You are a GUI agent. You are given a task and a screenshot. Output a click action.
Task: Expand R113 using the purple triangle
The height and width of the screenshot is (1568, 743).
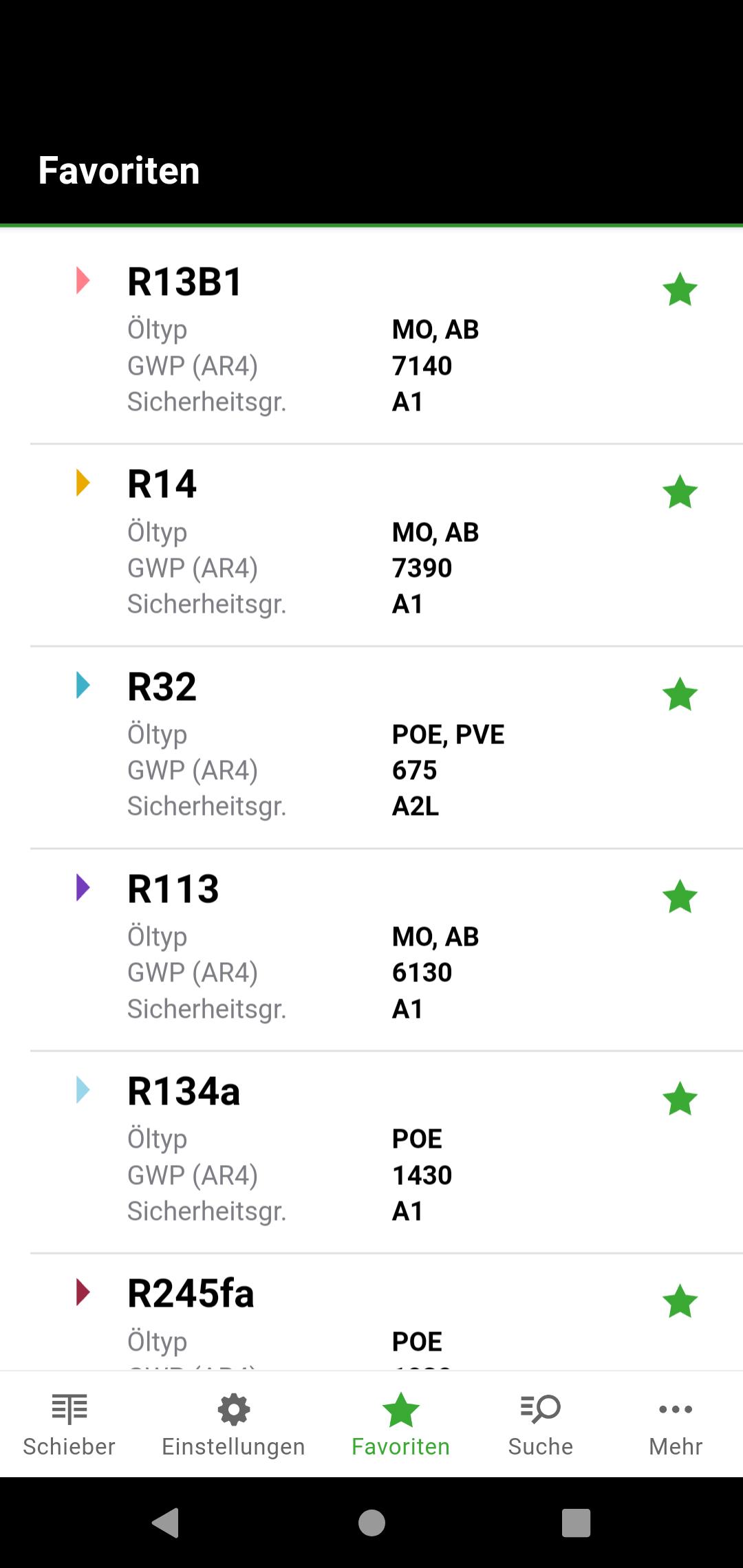coord(83,887)
